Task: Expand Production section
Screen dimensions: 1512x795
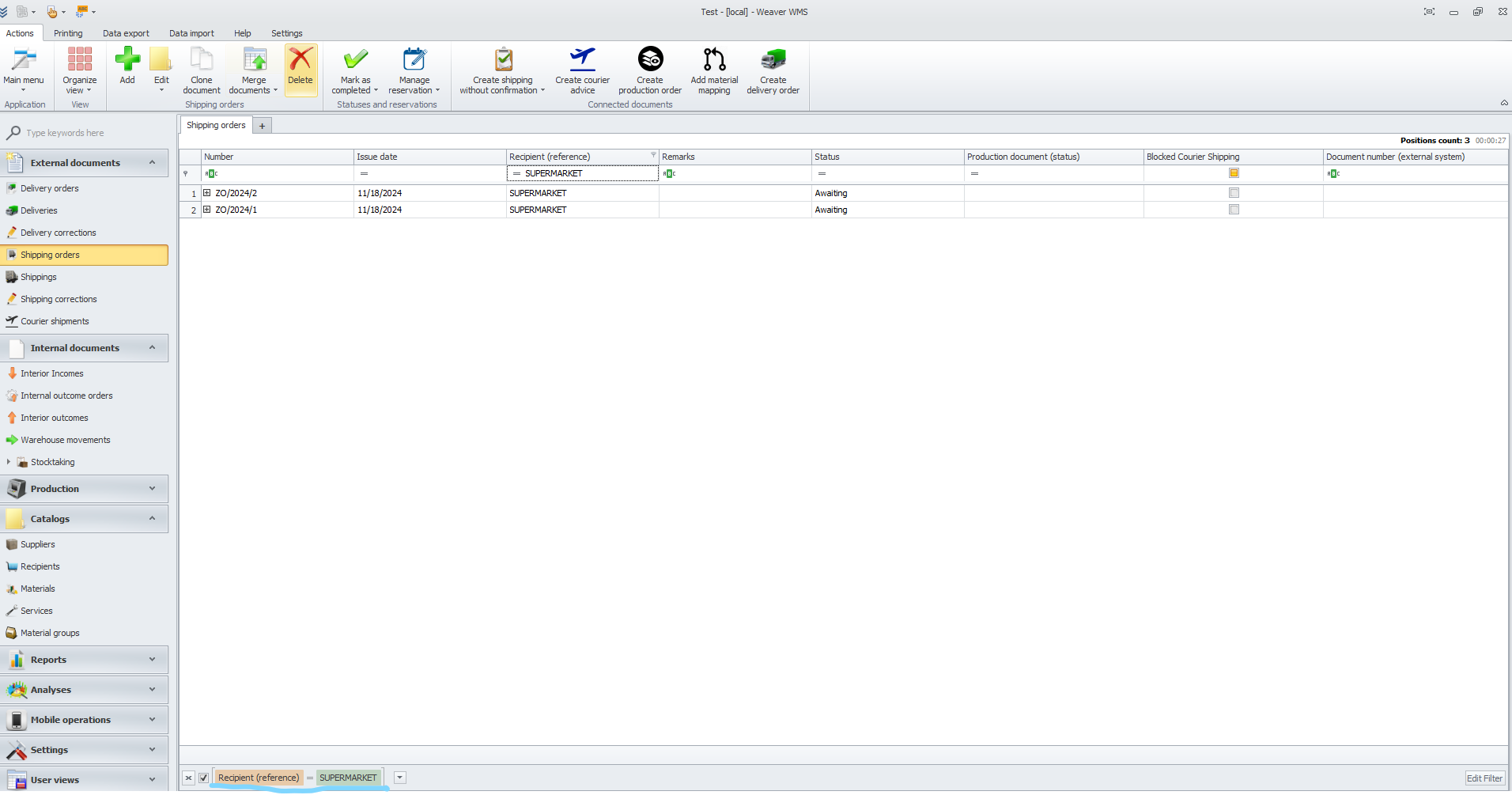Action: (x=153, y=488)
